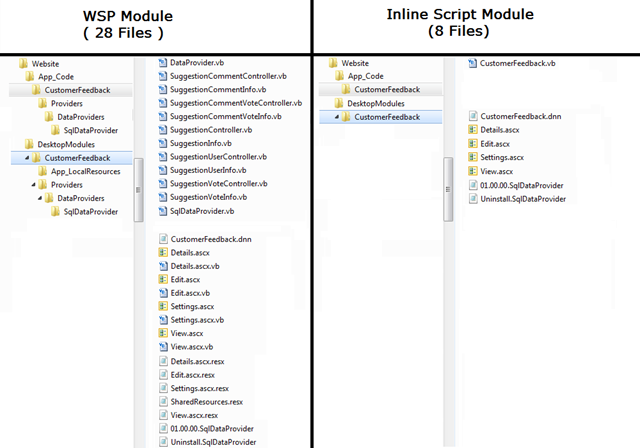Select Edit.ascx in Inline Script panel
The width and height of the screenshot is (640, 448).
tap(495, 144)
